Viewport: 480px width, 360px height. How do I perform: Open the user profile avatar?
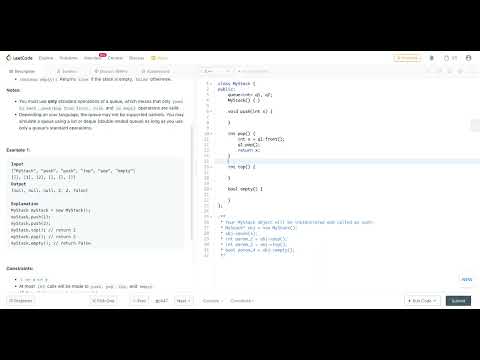468,58
